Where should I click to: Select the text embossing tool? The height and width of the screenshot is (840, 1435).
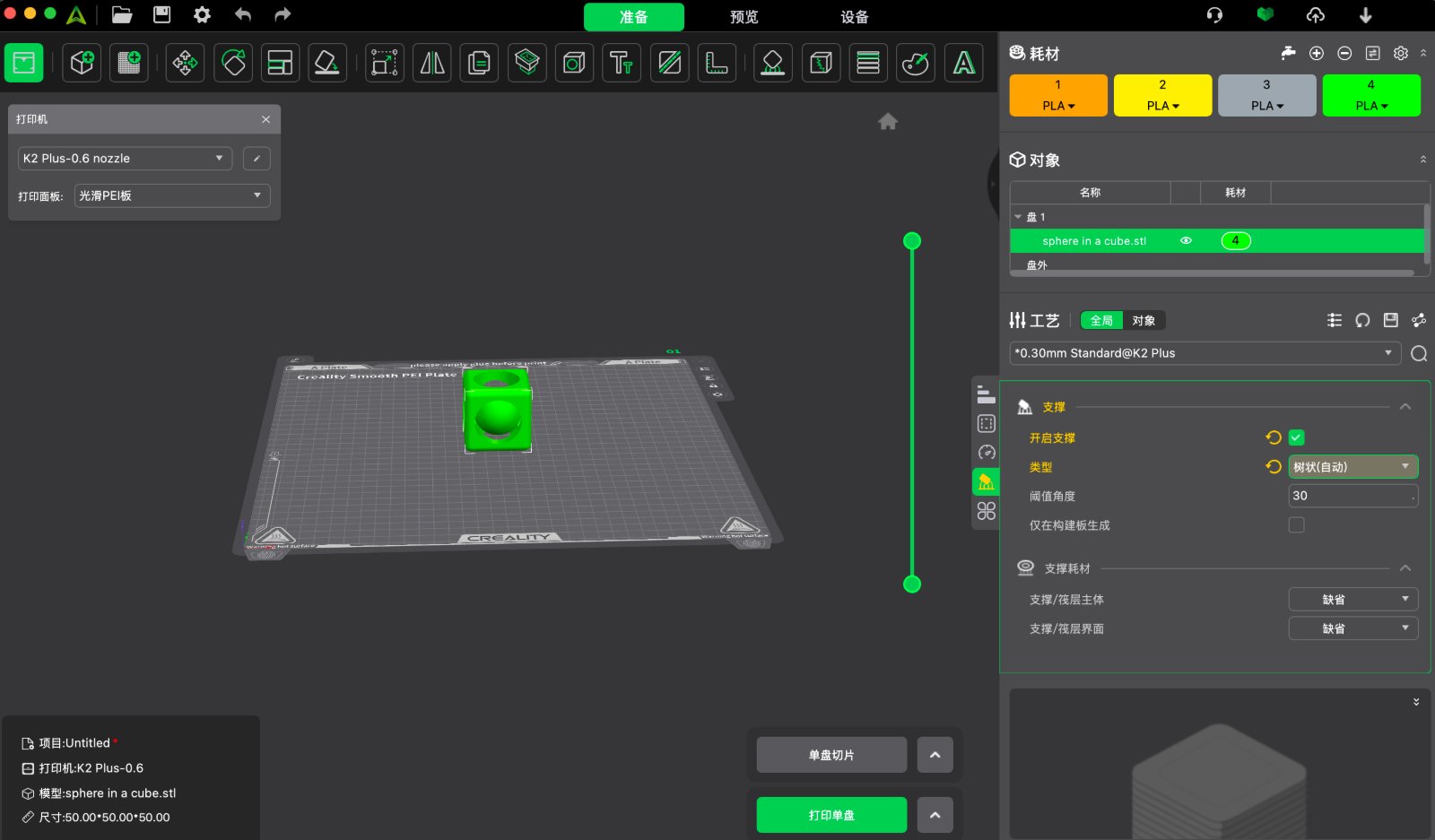click(622, 63)
